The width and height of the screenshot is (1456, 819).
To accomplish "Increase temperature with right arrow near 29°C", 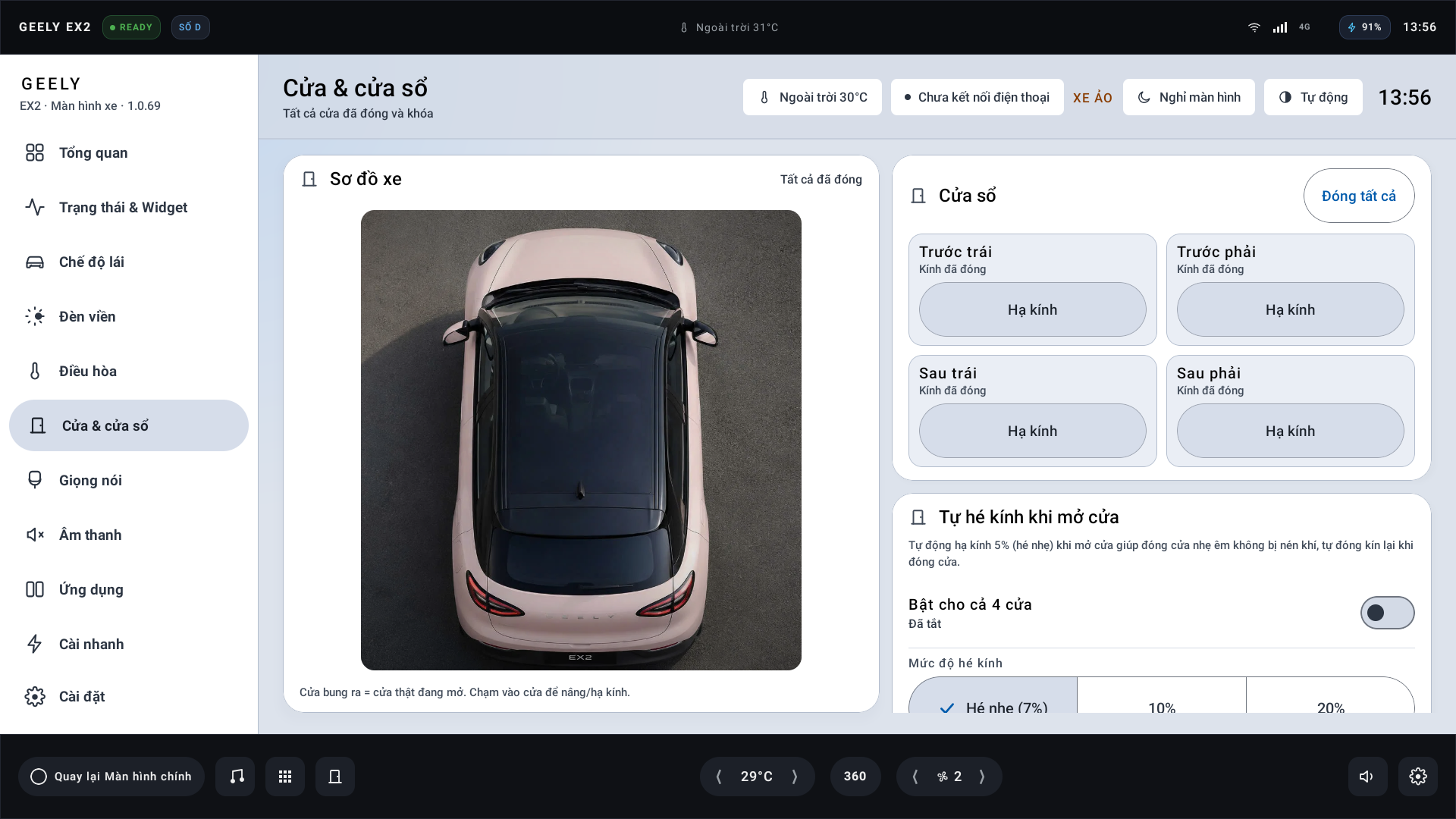I will [795, 776].
